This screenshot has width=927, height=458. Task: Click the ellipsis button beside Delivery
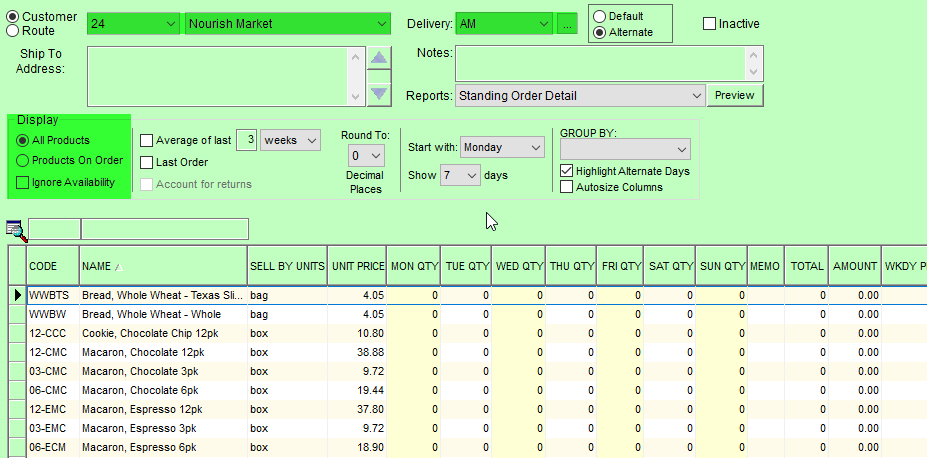567,24
